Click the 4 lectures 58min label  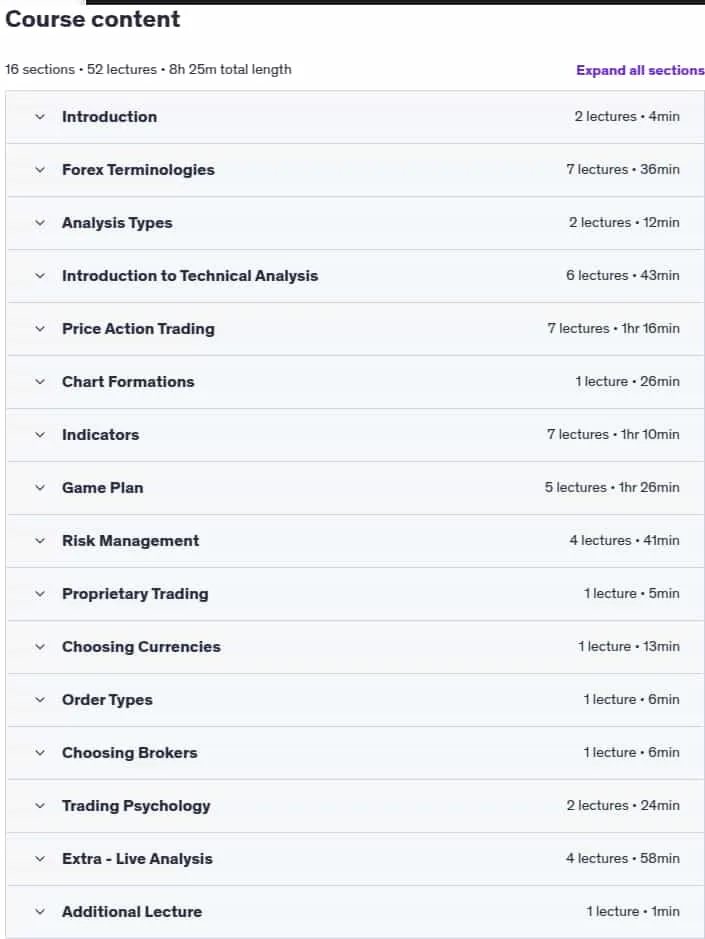click(622, 859)
